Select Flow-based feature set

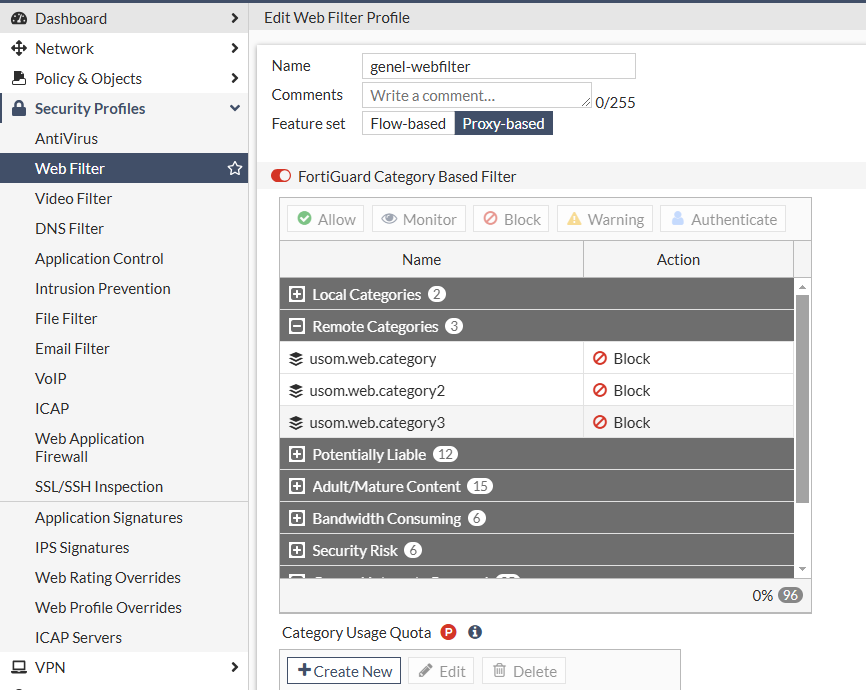click(x=408, y=123)
